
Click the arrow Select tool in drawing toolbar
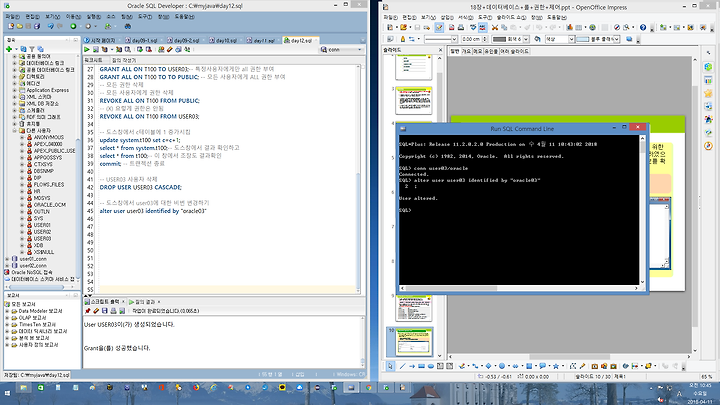(390, 366)
